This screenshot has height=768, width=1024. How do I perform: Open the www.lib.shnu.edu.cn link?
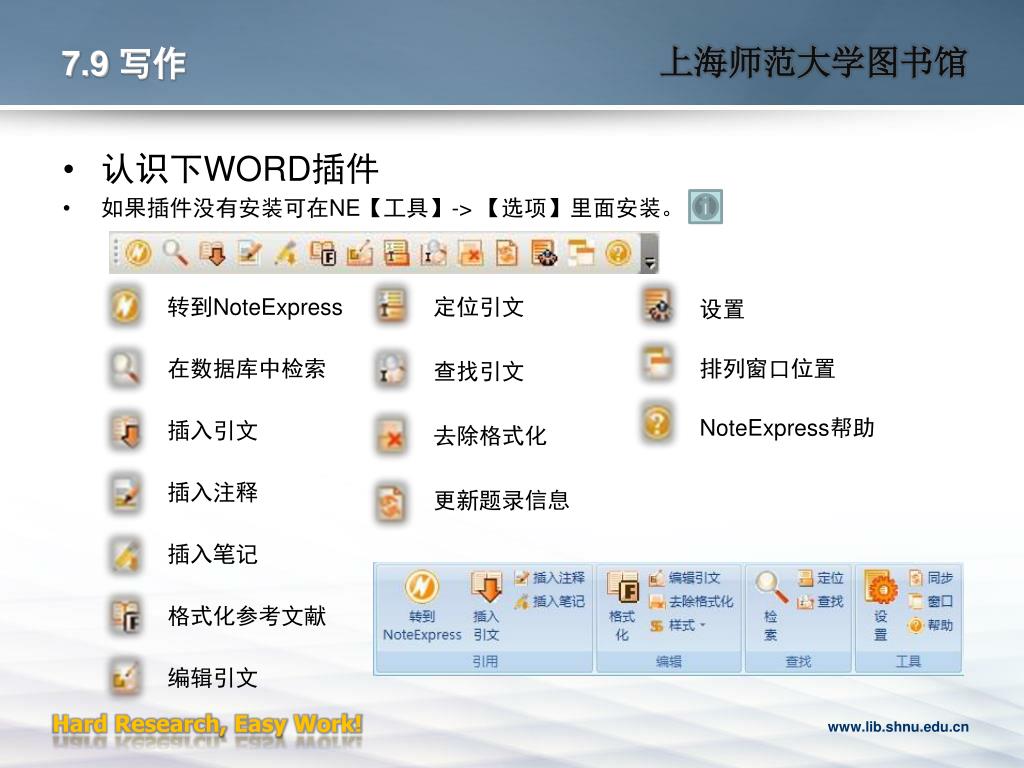[x=898, y=727]
